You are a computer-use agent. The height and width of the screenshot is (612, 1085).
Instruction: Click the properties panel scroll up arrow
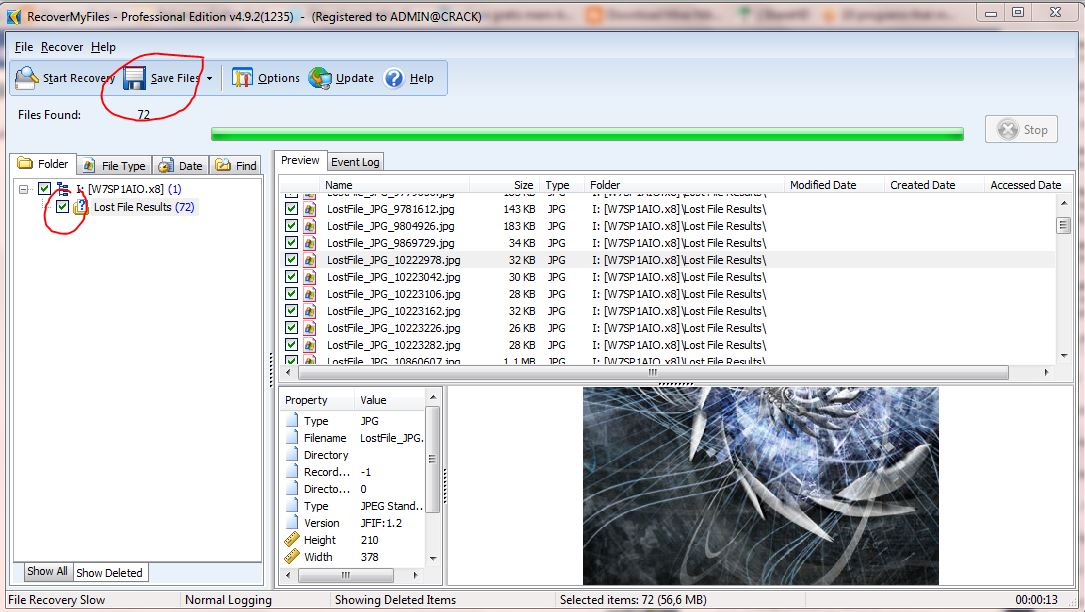tap(433, 397)
